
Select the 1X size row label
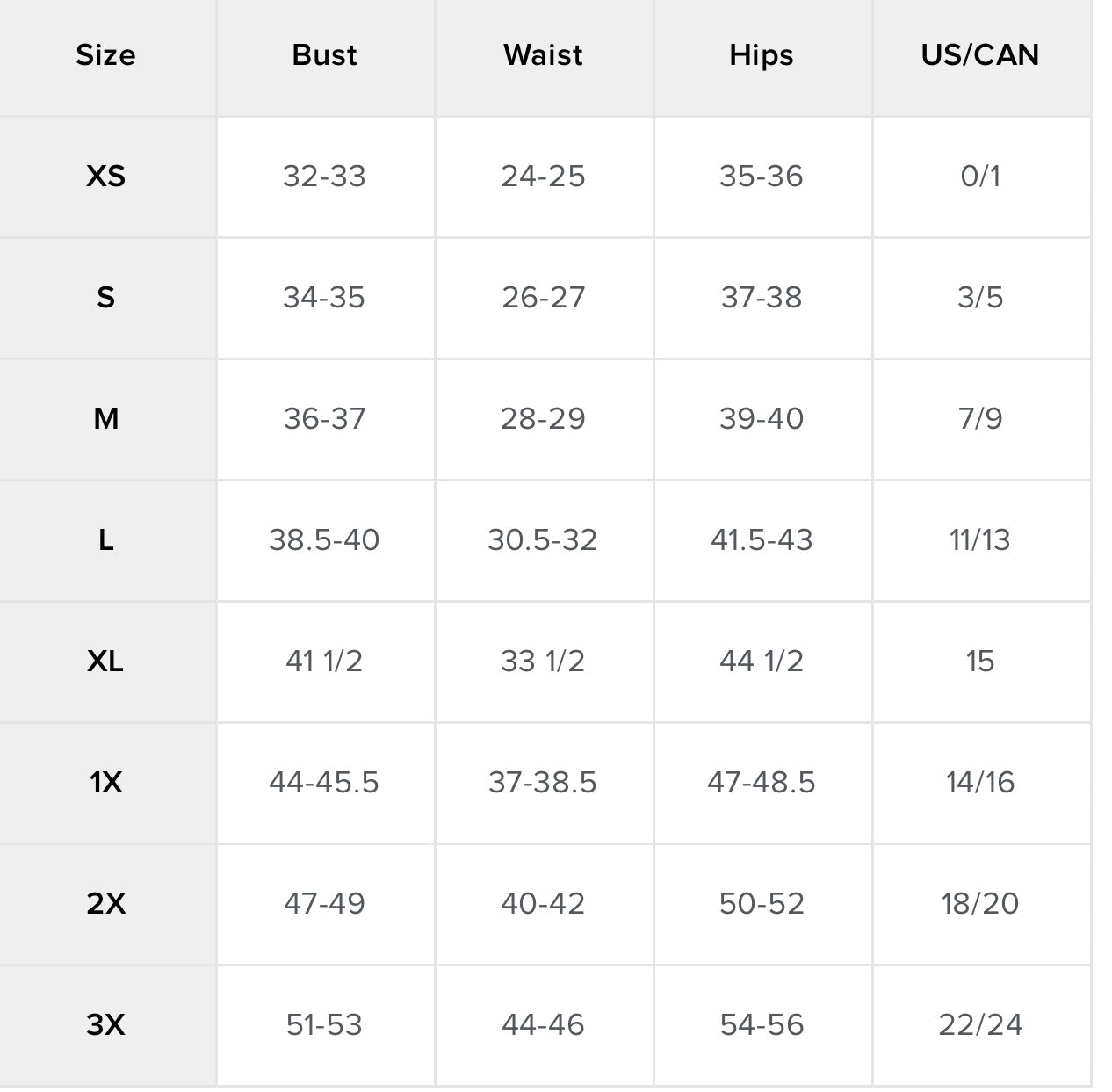tap(105, 783)
